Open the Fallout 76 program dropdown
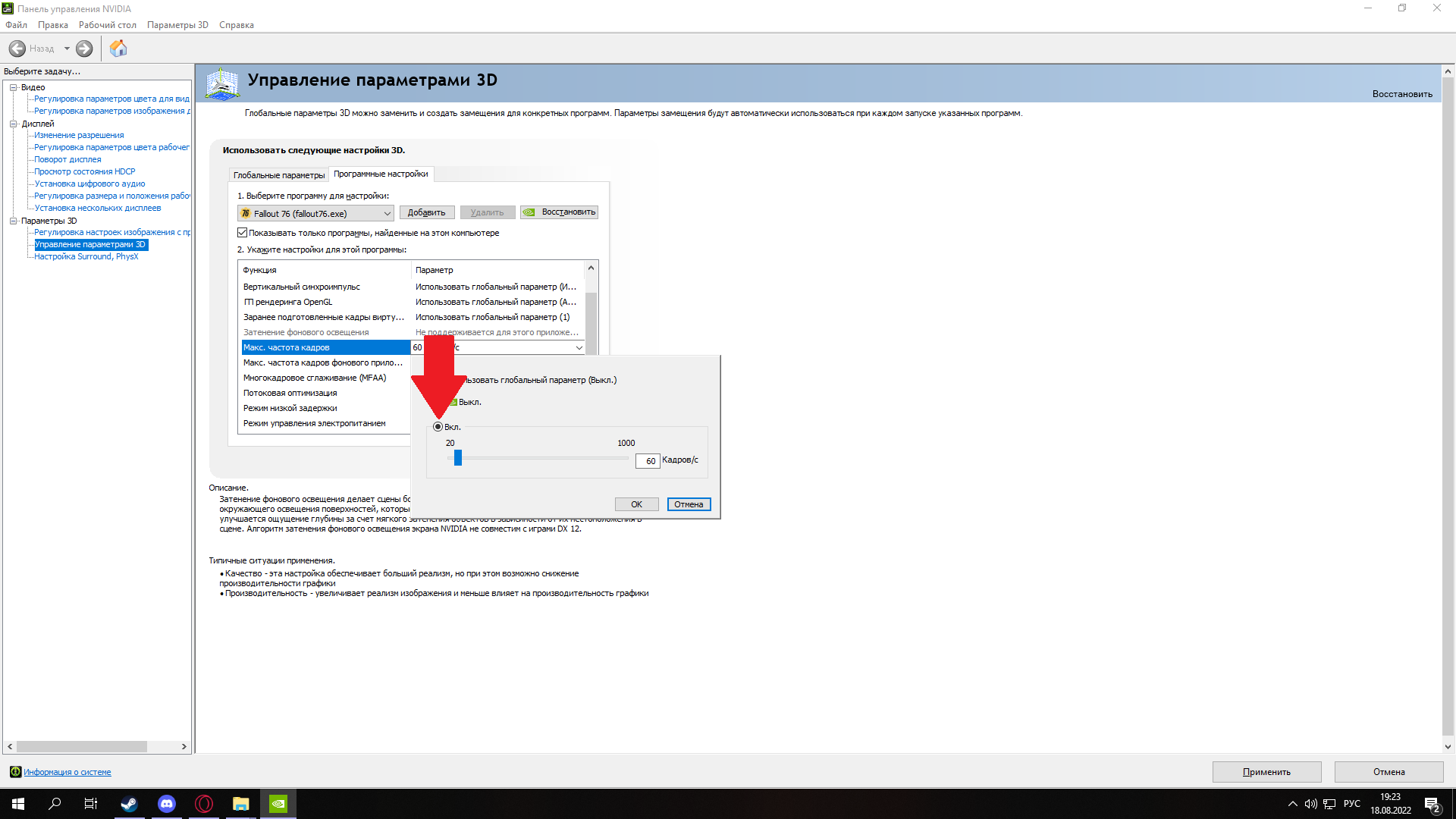 [x=315, y=214]
